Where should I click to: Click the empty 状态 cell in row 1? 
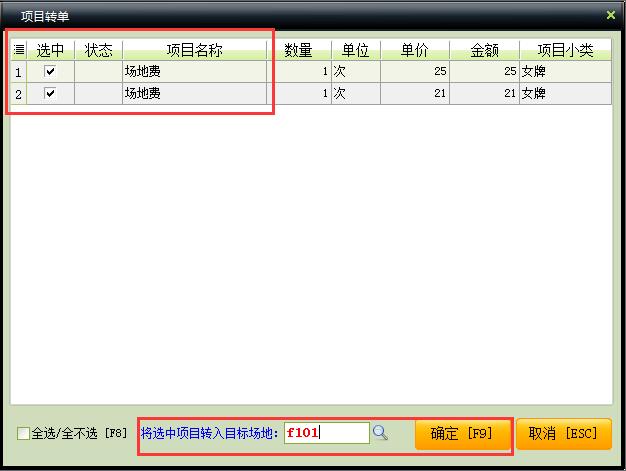(98, 71)
